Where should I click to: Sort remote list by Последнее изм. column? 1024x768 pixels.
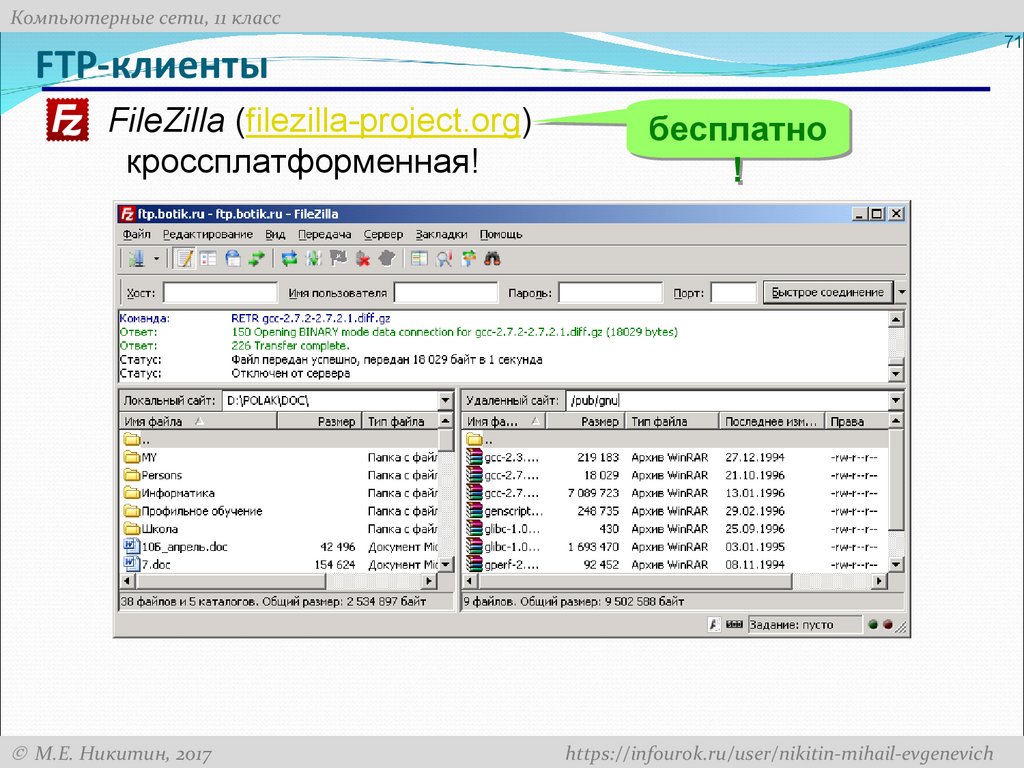pos(772,421)
